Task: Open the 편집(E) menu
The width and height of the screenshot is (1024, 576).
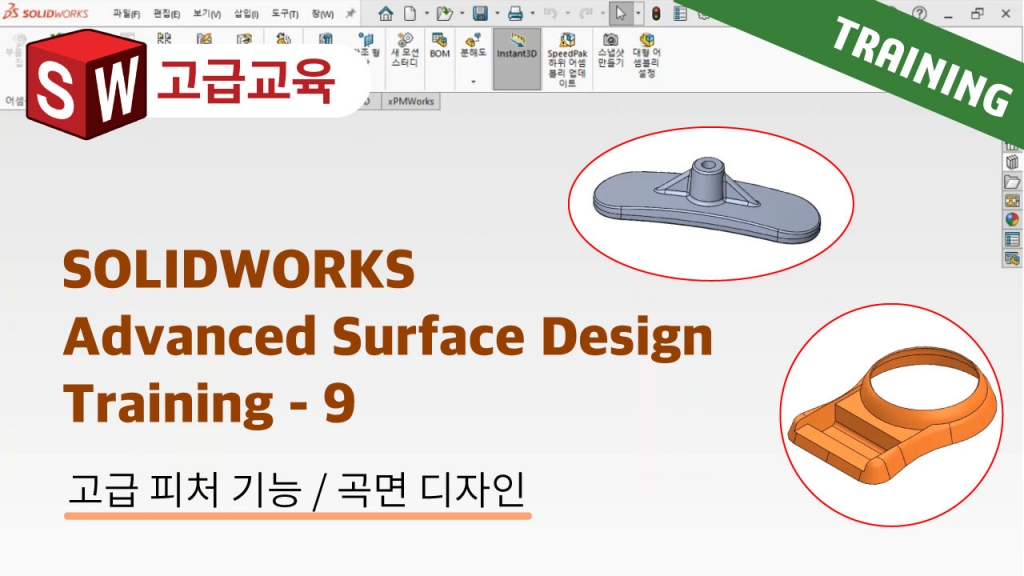Action: (x=167, y=14)
